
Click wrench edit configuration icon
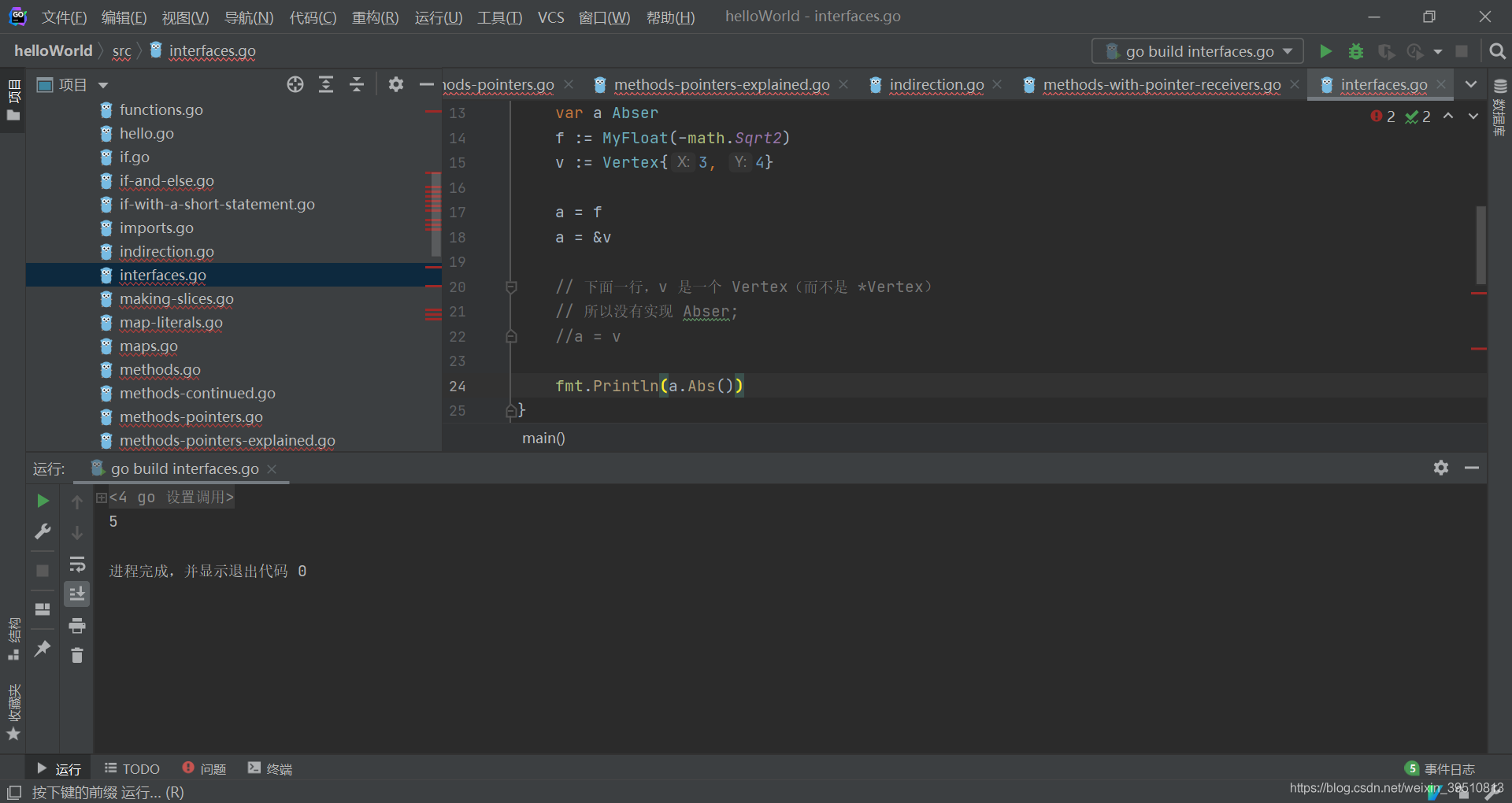point(43,531)
